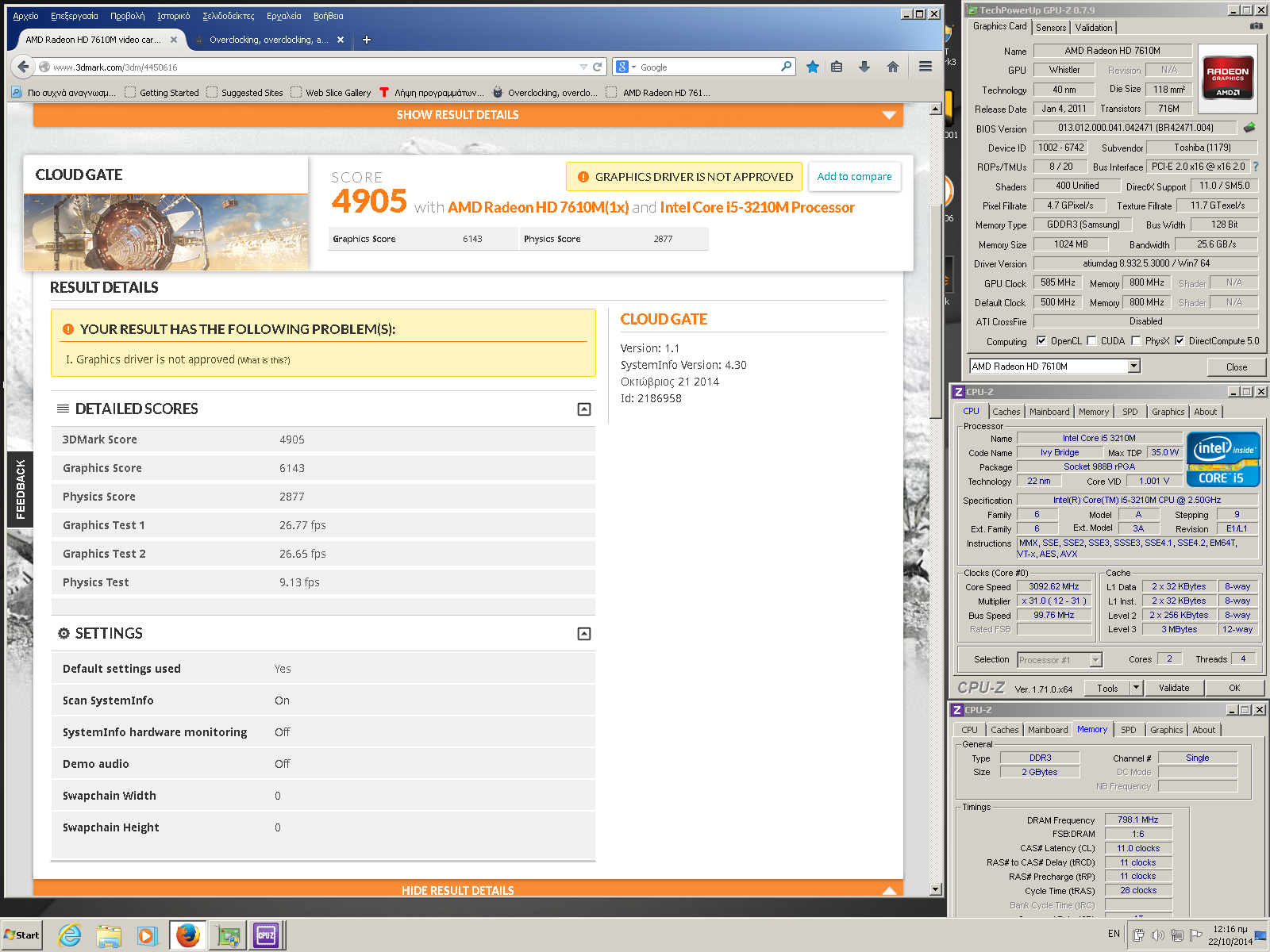Click the search magnifier in Google box
Screen dimensions: 1270x952
tap(786, 67)
